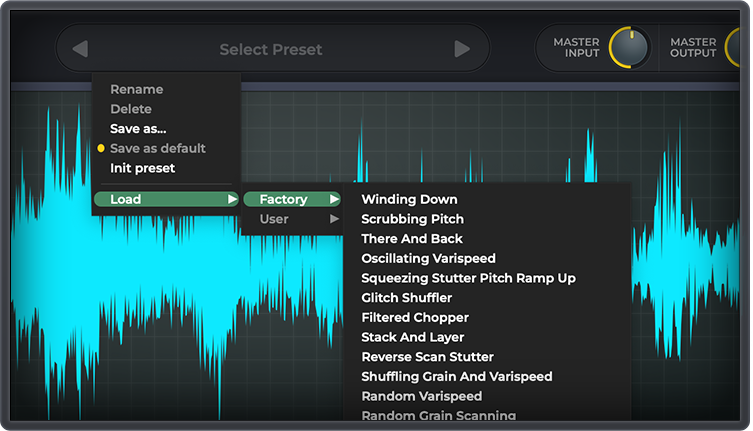Click the previous preset left arrow
This screenshot has width=753, height=431.
tap(81, 49)
